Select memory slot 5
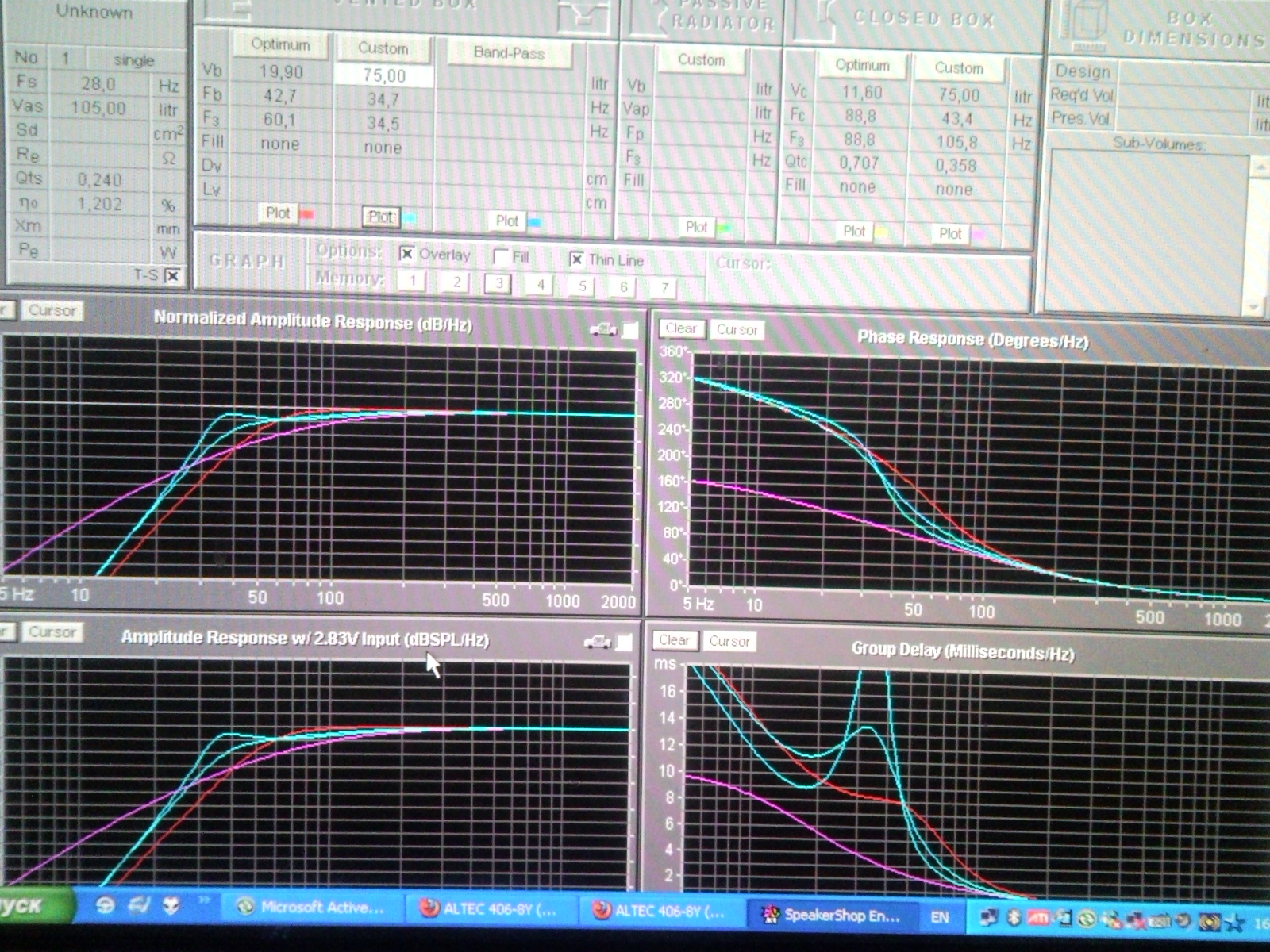This screenshot has width=1270, height=952. [x=582, y=286]
